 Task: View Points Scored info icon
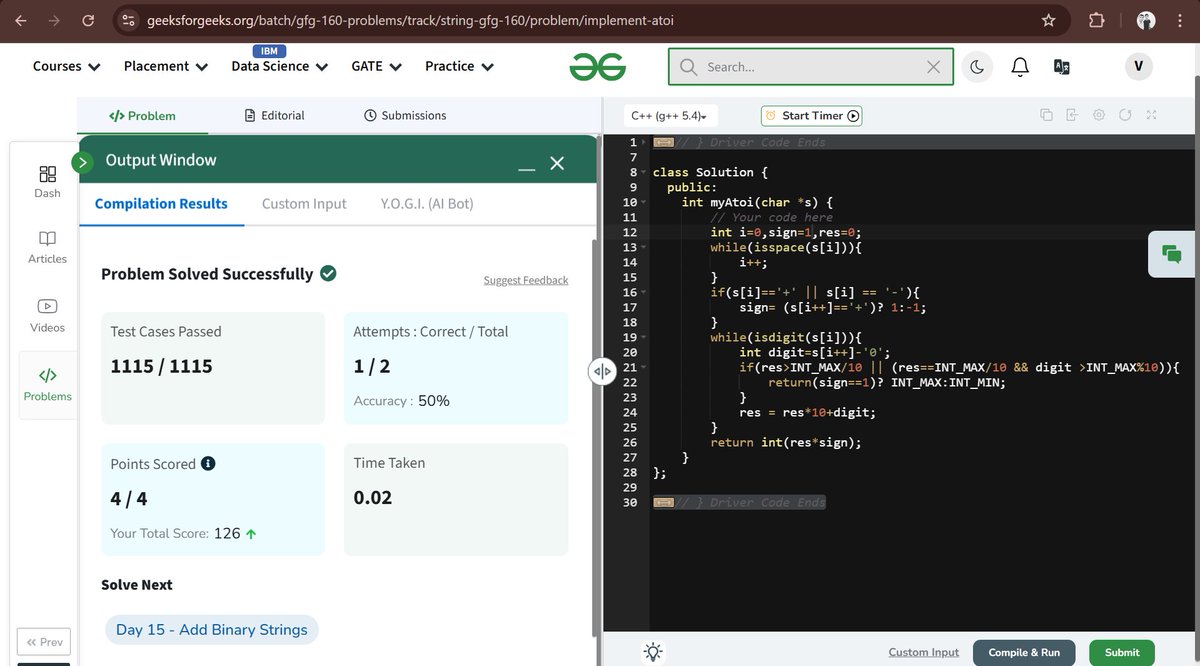pyautogui.click(x=208, y=464)
